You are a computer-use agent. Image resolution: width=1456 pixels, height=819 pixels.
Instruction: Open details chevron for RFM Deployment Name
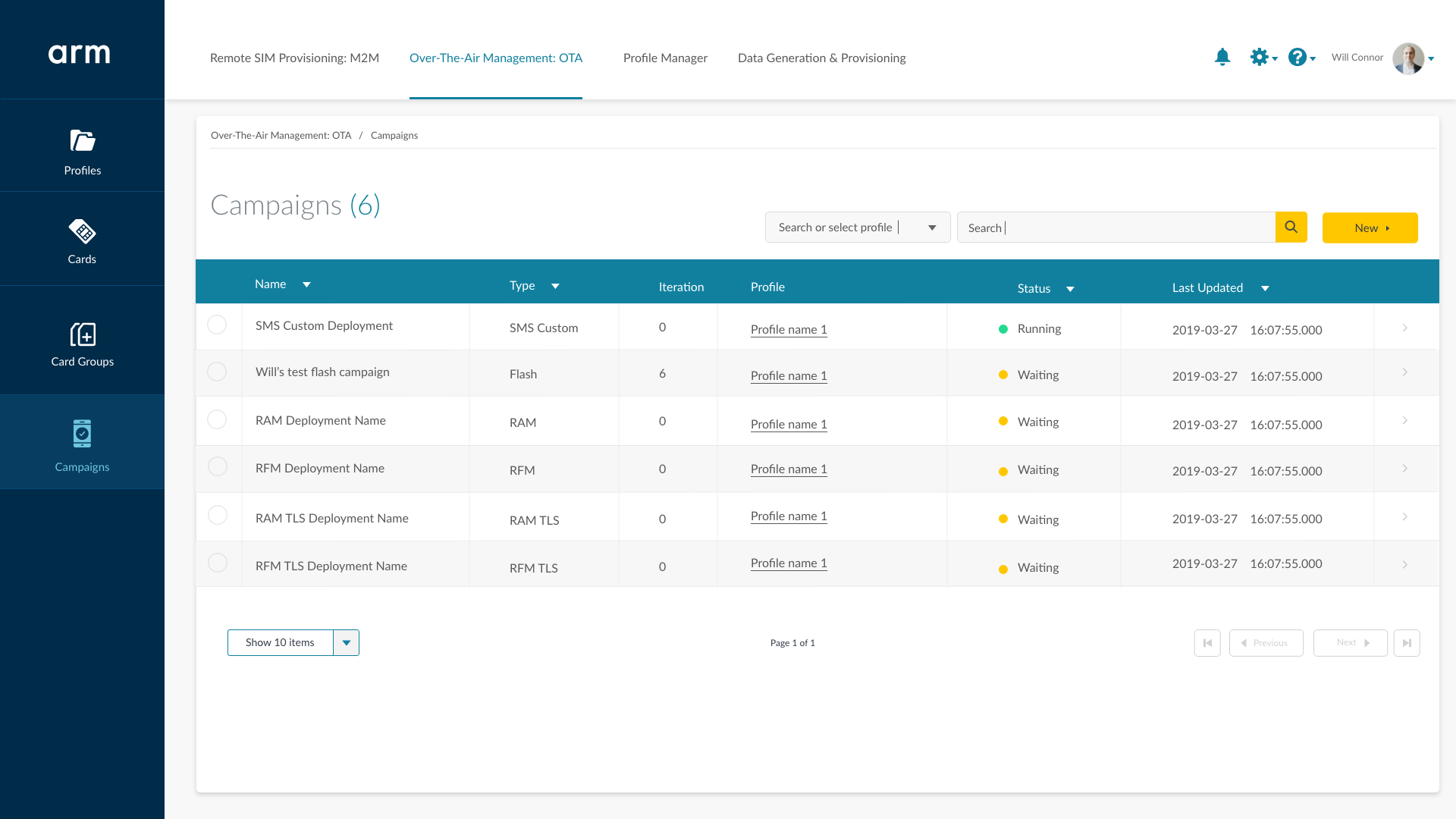[1405, 469]
